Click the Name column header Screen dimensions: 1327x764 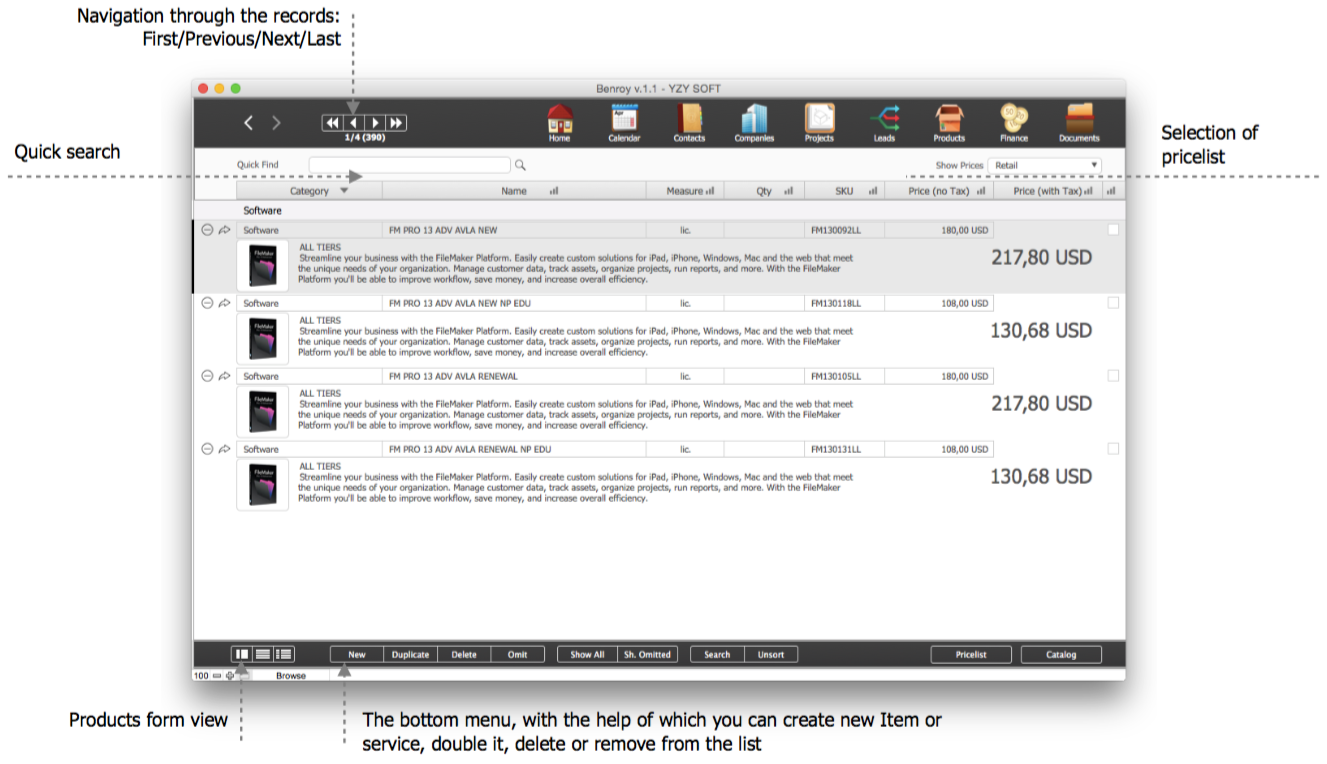[x=514, y=191]
